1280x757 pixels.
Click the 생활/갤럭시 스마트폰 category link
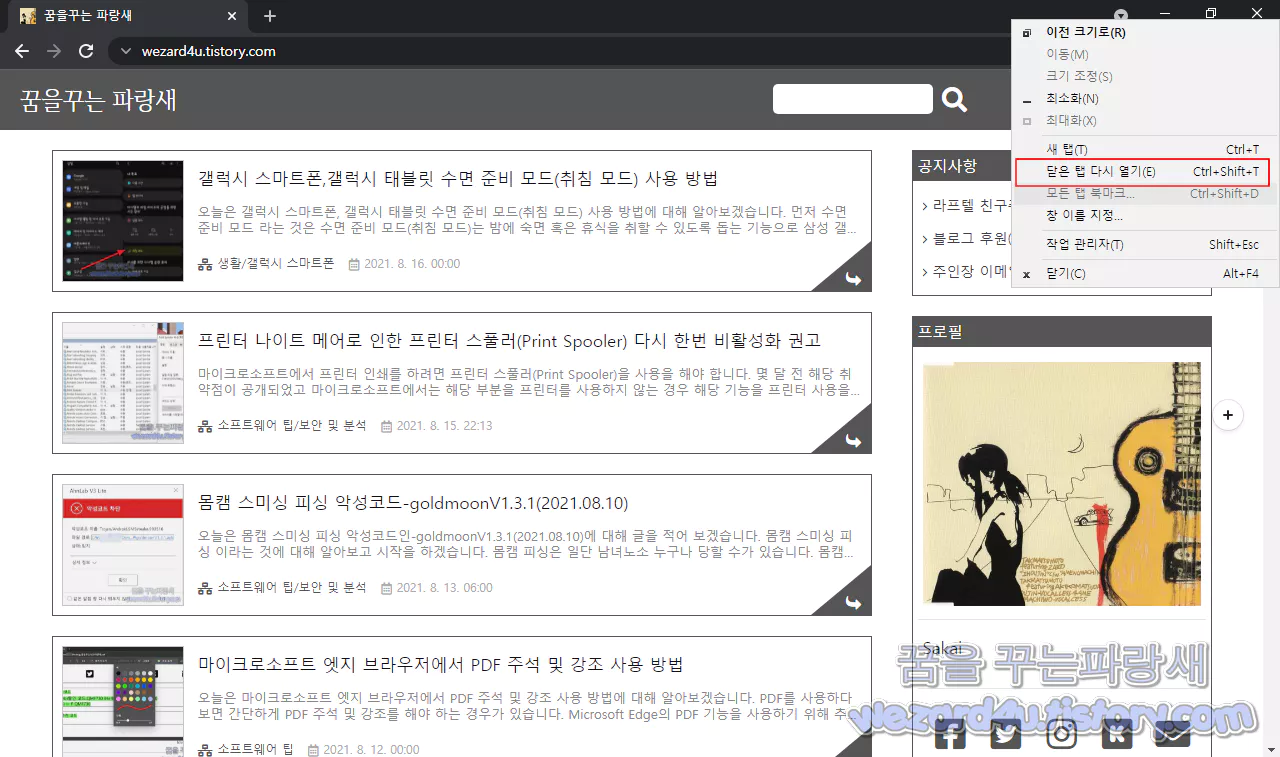[276, 264]
